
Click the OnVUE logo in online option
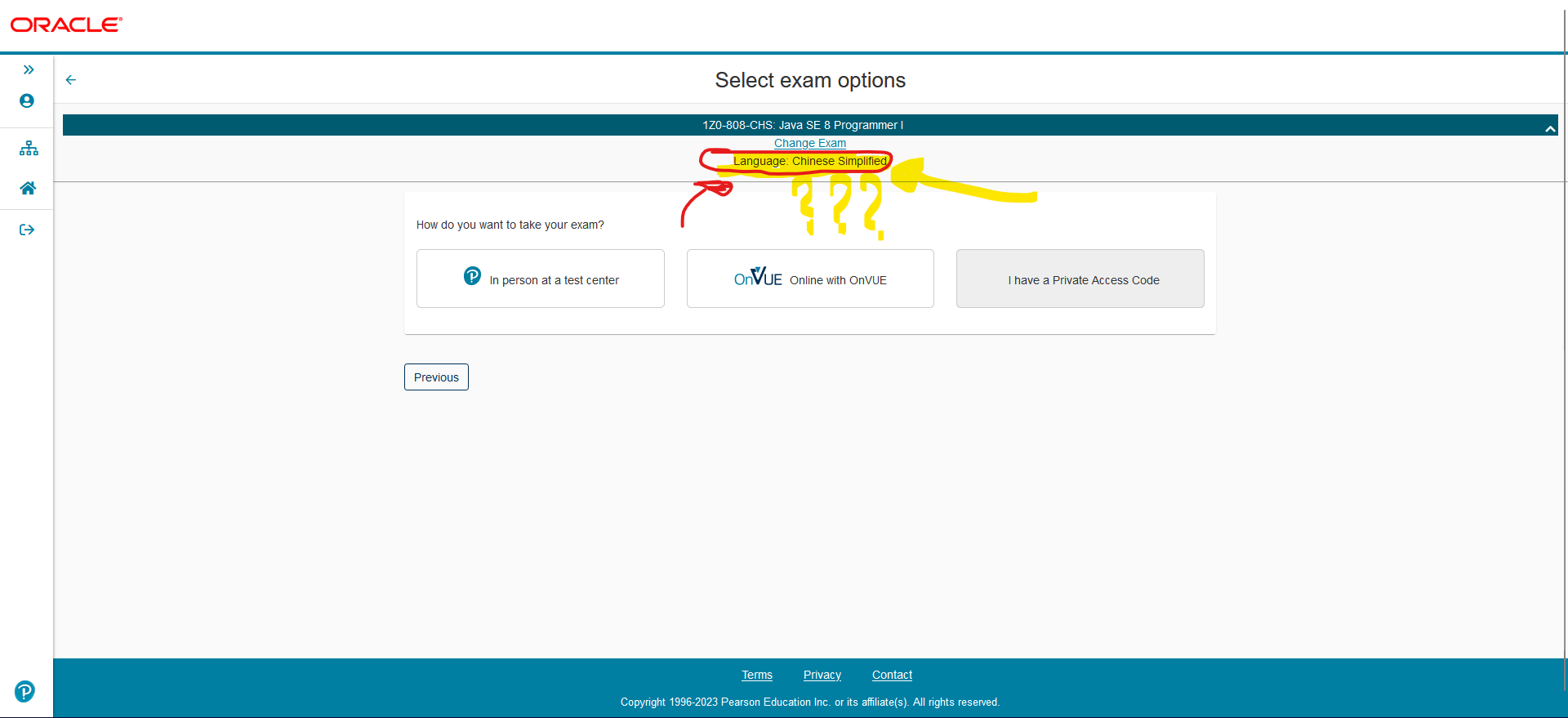coord(758,278)
